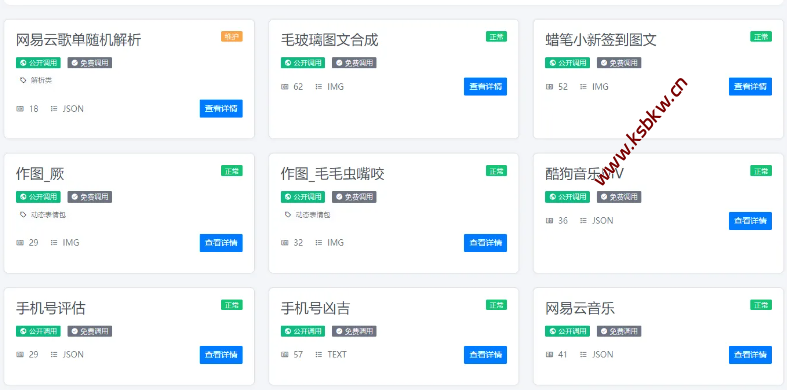Open details for 网易云歌单随机解析
This screenshot has height=390, width=787.
221,108
